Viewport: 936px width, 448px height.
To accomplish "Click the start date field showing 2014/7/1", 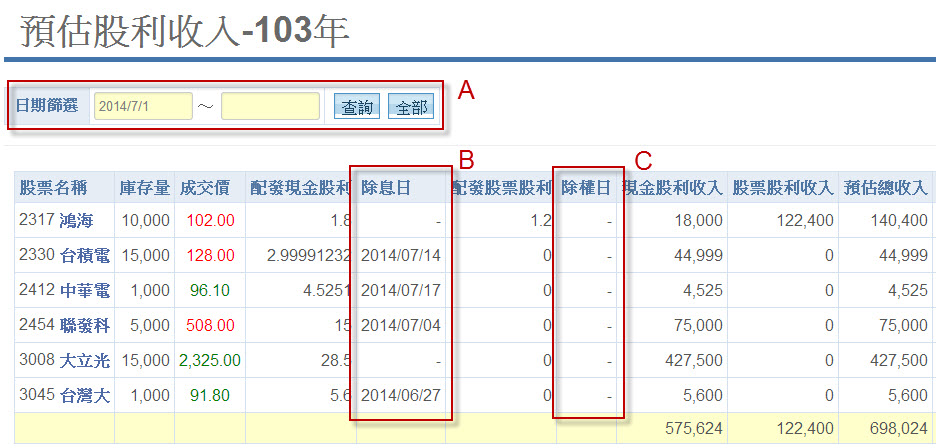I will [143, 106].
